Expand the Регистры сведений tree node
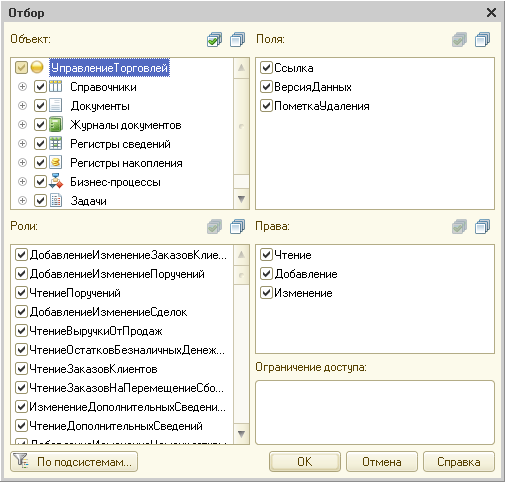This screenshot has width=505, height=482. (x=22, y=144)
